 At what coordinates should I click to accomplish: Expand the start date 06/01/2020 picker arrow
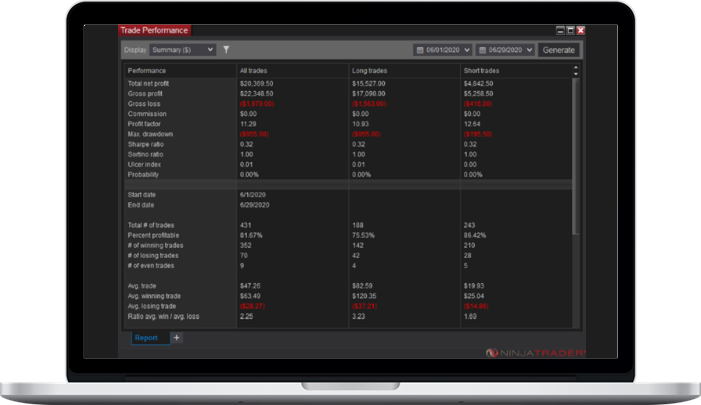pos(468,50)
